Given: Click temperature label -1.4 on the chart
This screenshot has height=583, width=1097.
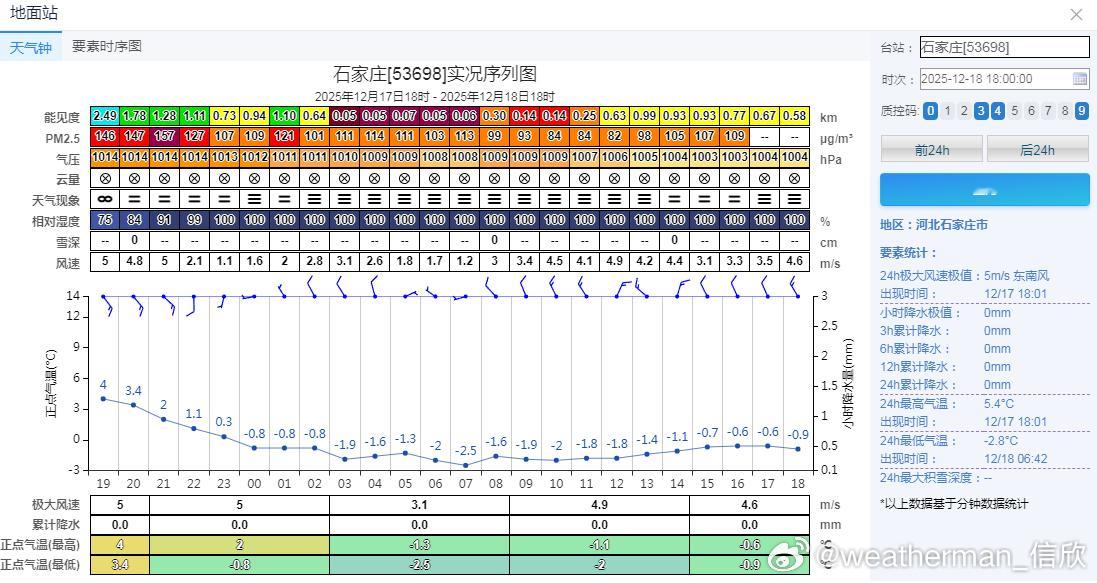Looking at the screenshot, I should click(646, 440).
